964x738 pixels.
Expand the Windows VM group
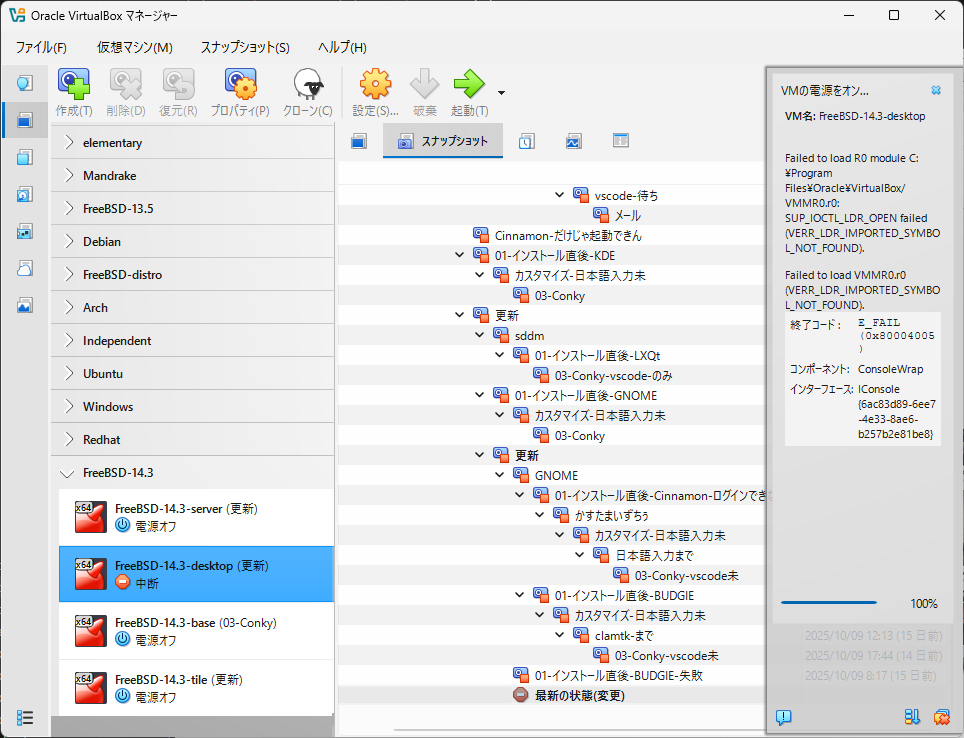[68, 407]
